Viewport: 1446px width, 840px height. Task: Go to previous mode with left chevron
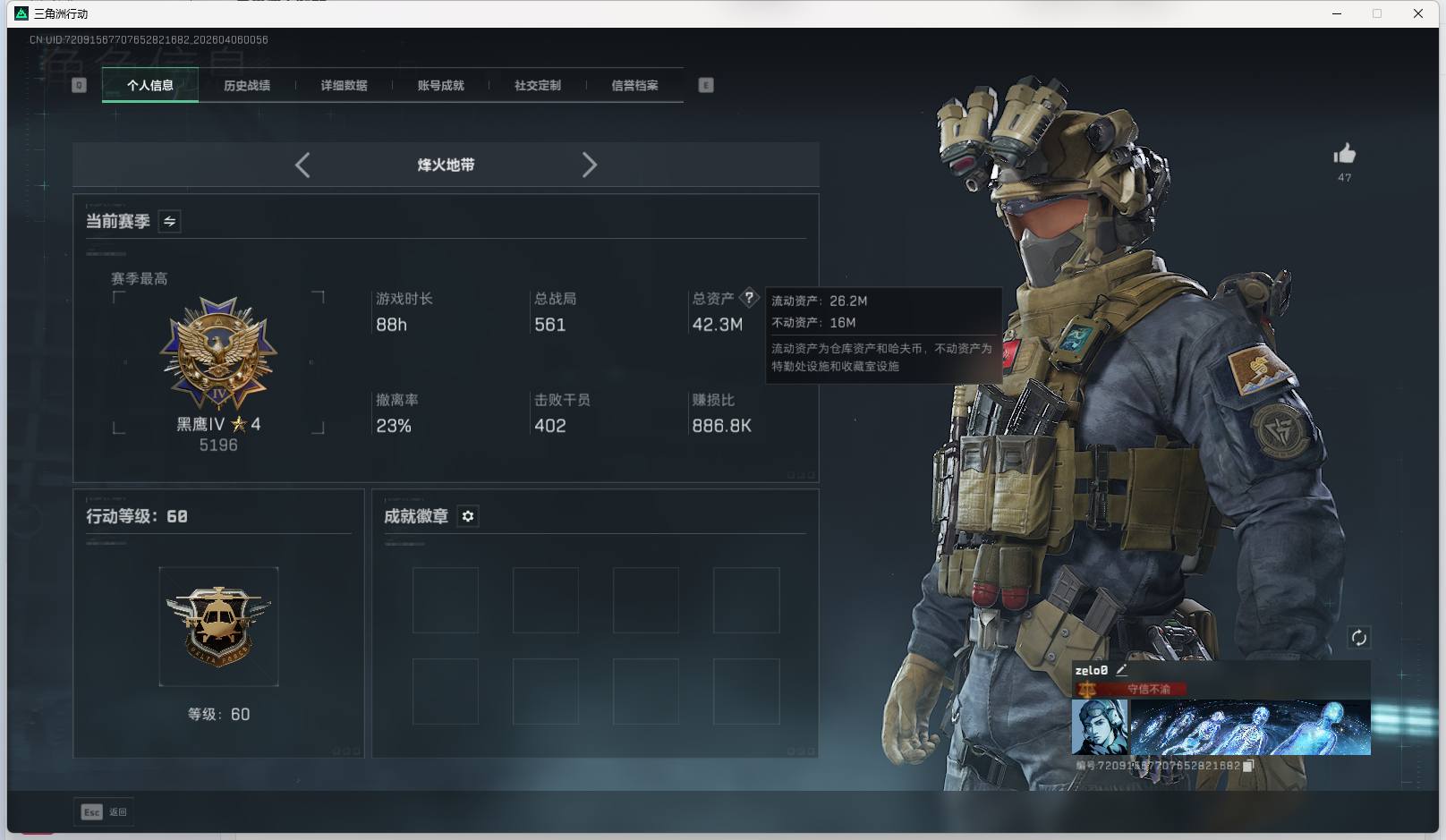(x=302, y=165)
